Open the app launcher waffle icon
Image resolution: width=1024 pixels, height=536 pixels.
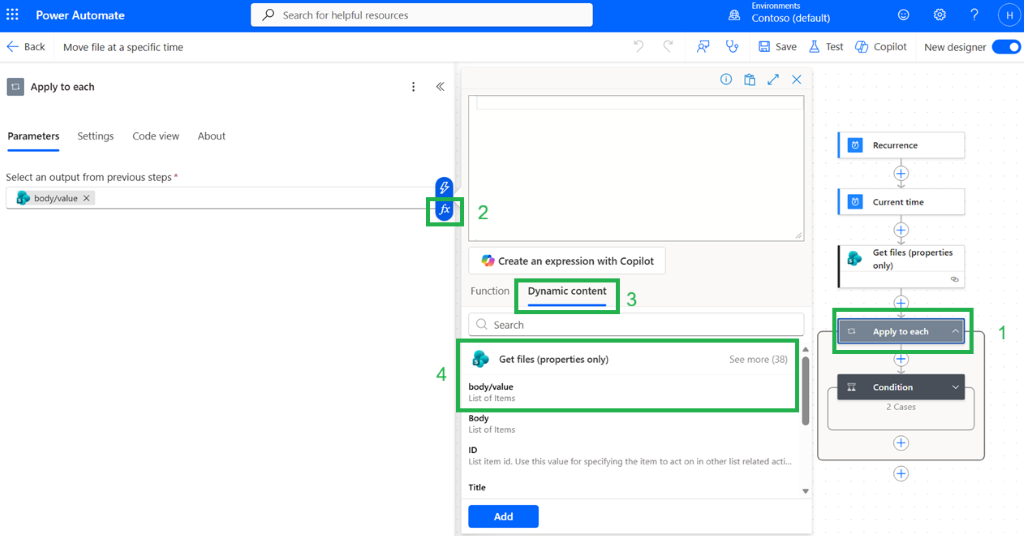tap(12, 14)
